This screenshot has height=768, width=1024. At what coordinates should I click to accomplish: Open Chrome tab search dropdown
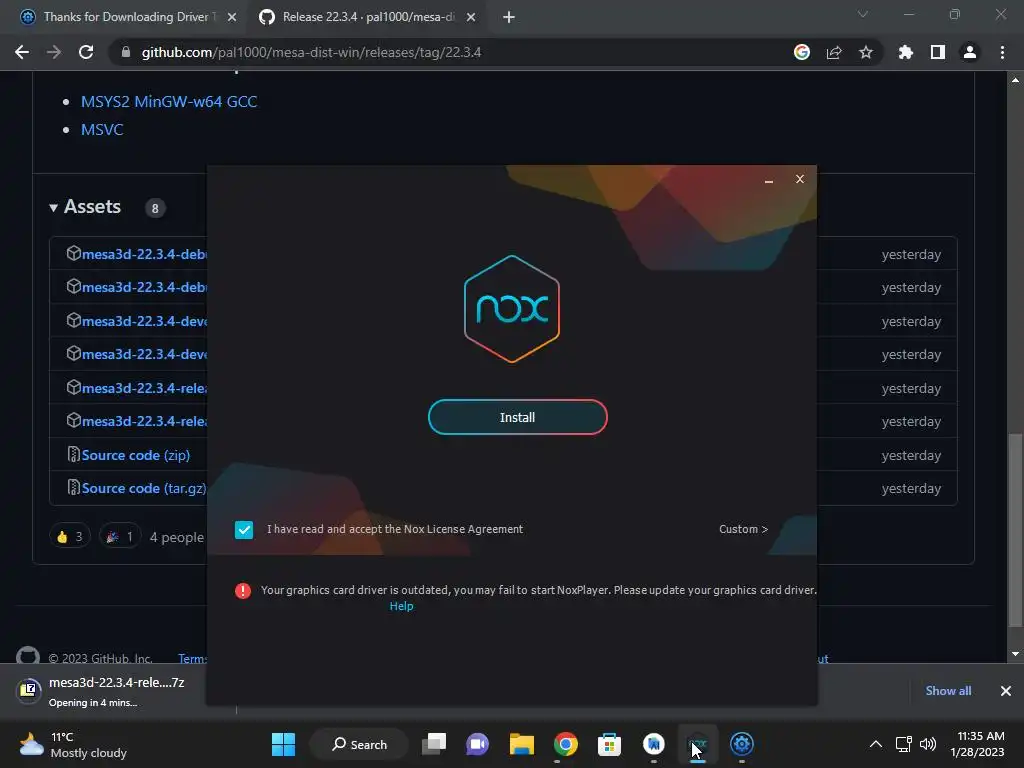pyautogui.click(x=862, y=14)
